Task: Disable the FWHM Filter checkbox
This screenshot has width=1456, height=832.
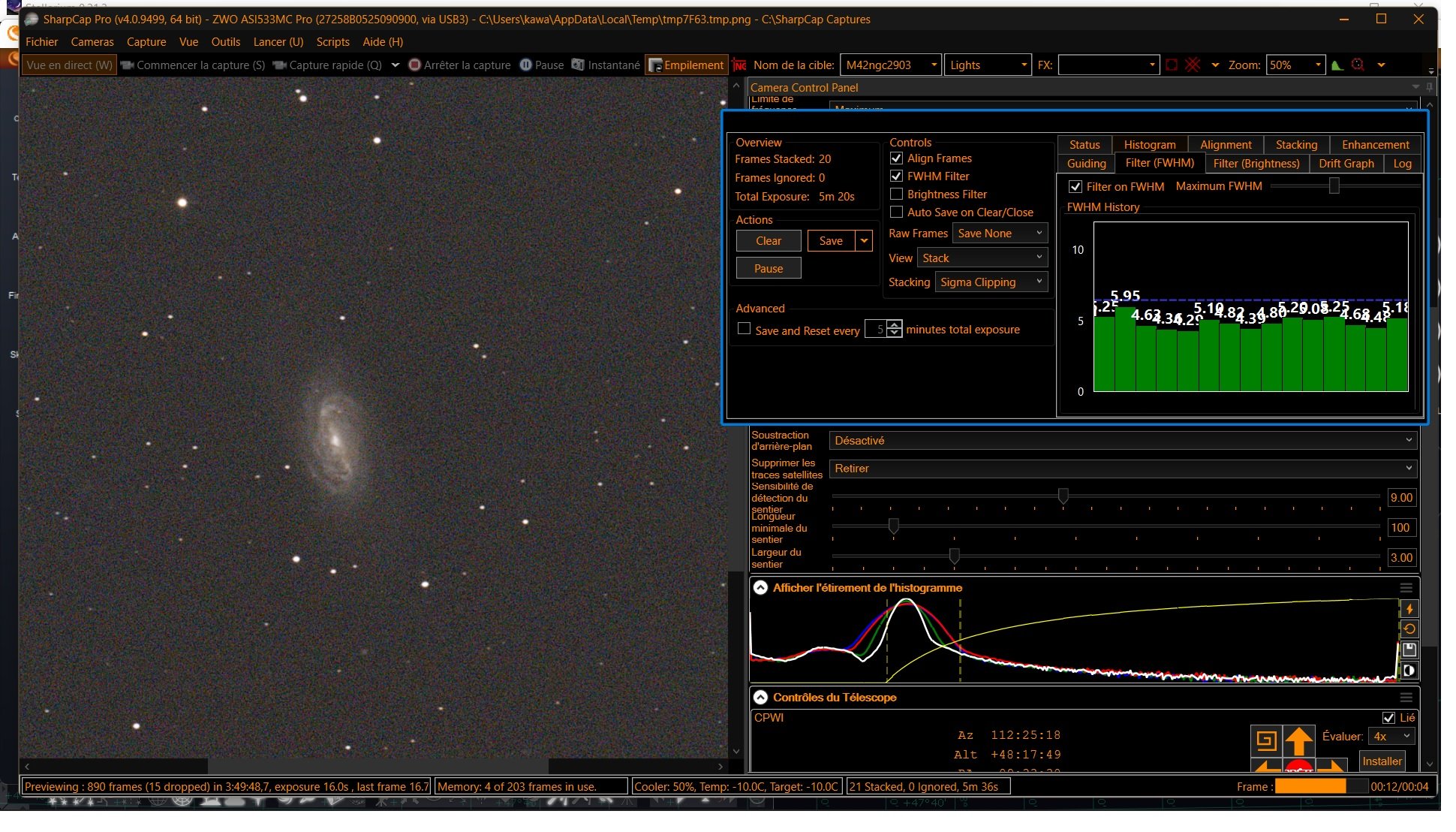Action: 896,176
